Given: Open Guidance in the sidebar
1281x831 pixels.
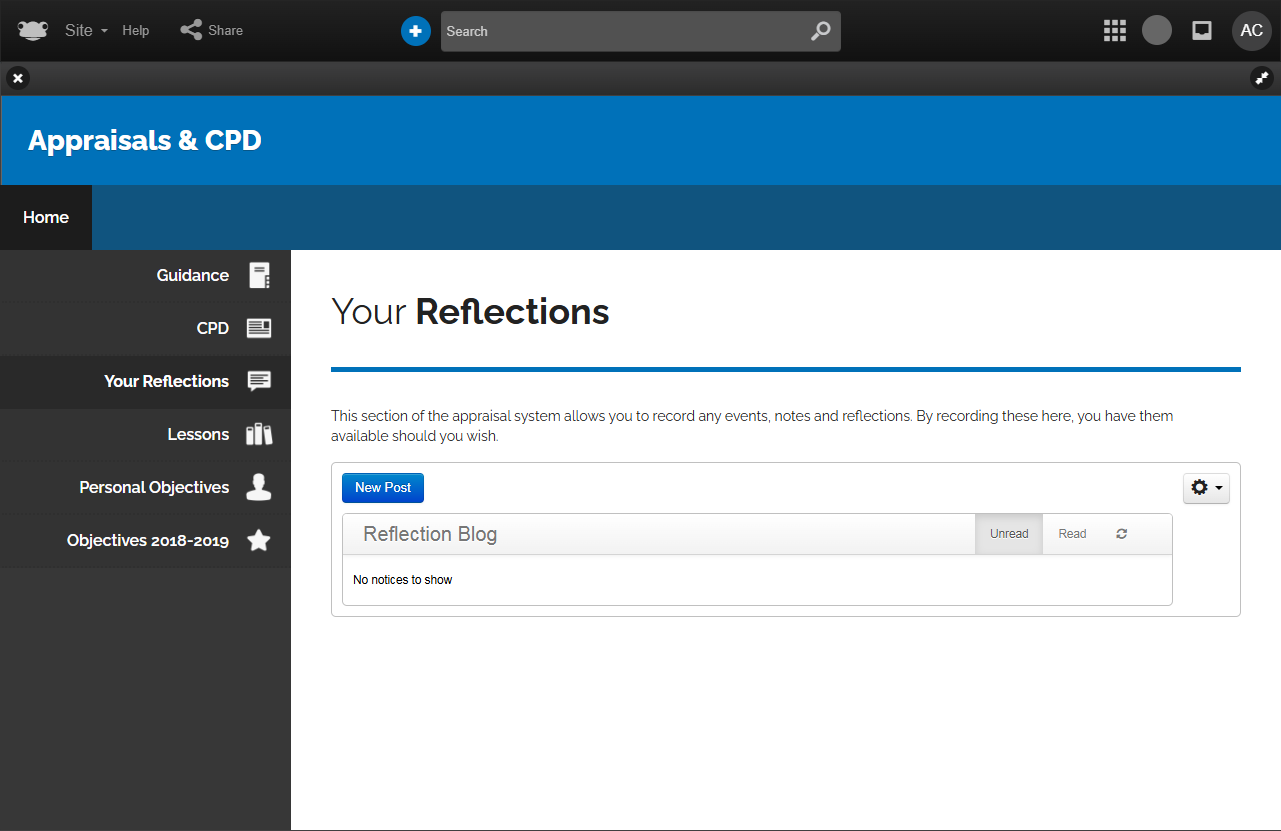Looking at the screenshot, I should click(x=193, y=275).
